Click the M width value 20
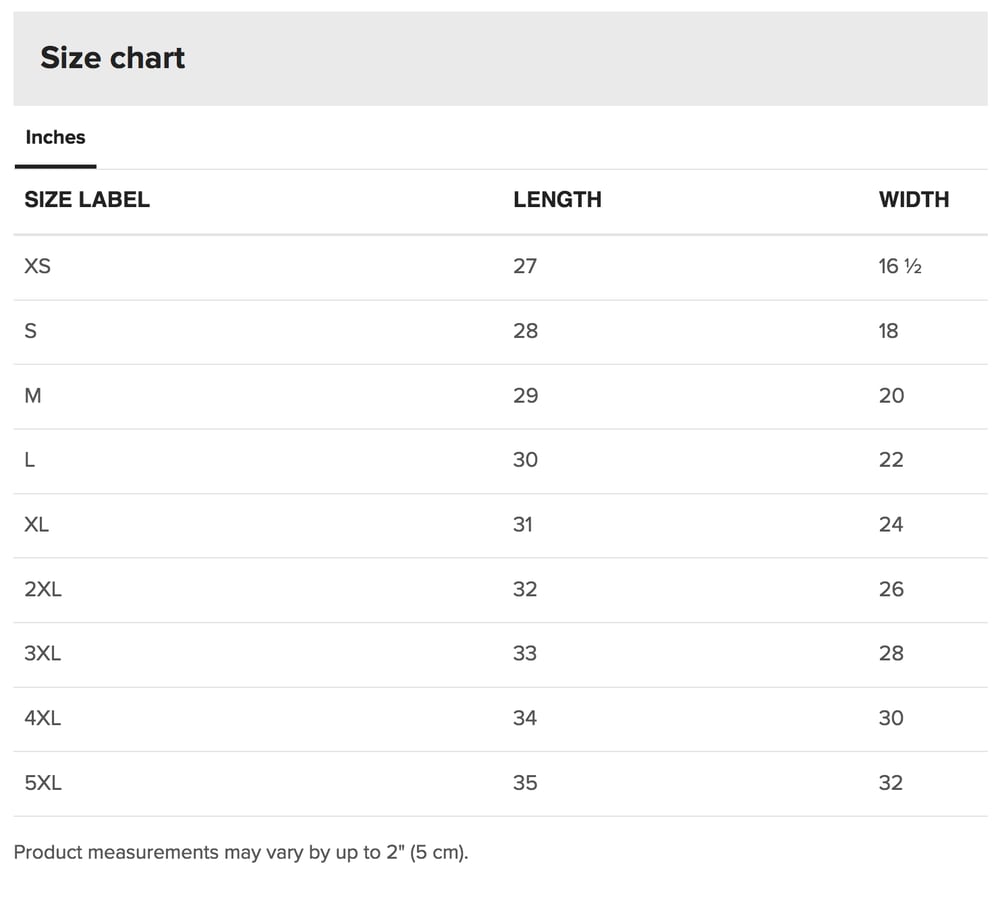The image size is (1000, 912). coord(891,395)
